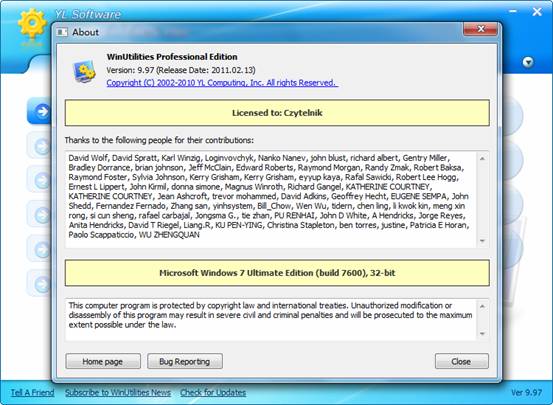Subscribe to WinUtilities News link

coord(118,393)
